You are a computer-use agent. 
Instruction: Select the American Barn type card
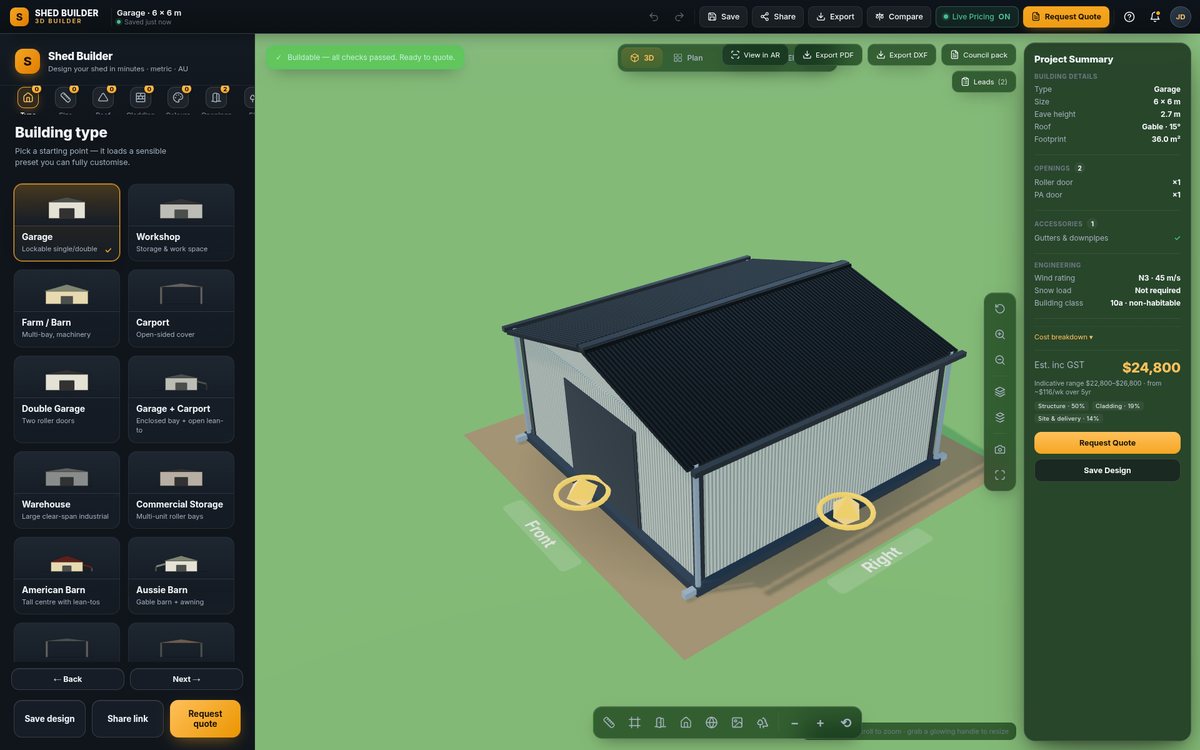[x=67, y=576]
